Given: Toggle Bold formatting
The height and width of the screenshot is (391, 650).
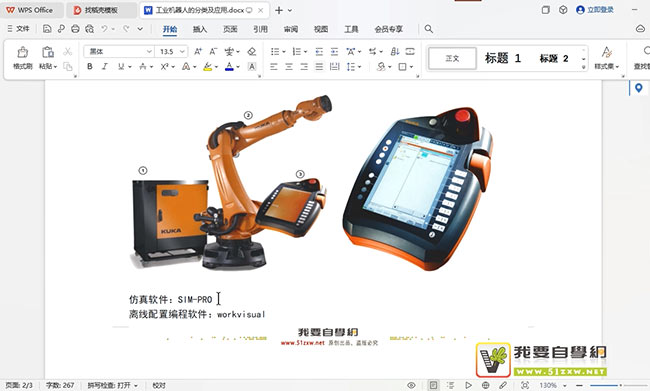Looking at the screenshot, I should [90, 66].
